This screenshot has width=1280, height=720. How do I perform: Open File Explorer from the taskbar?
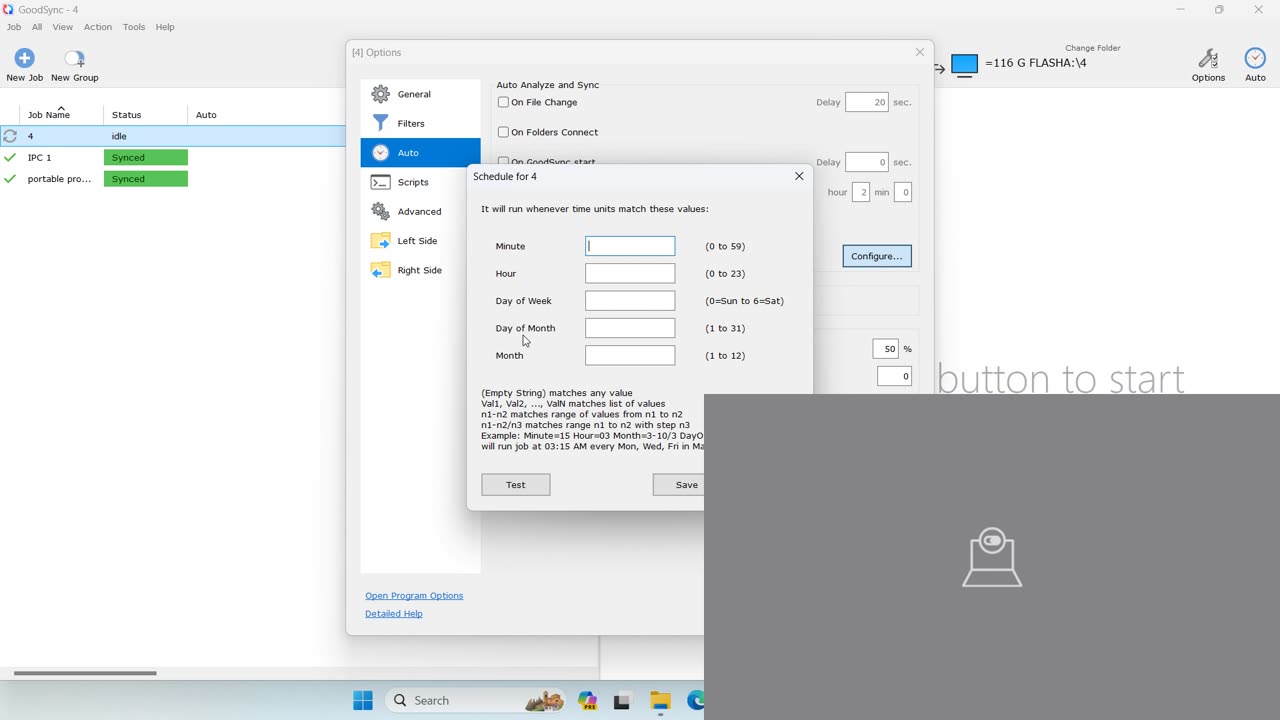(x=660, y=701)
